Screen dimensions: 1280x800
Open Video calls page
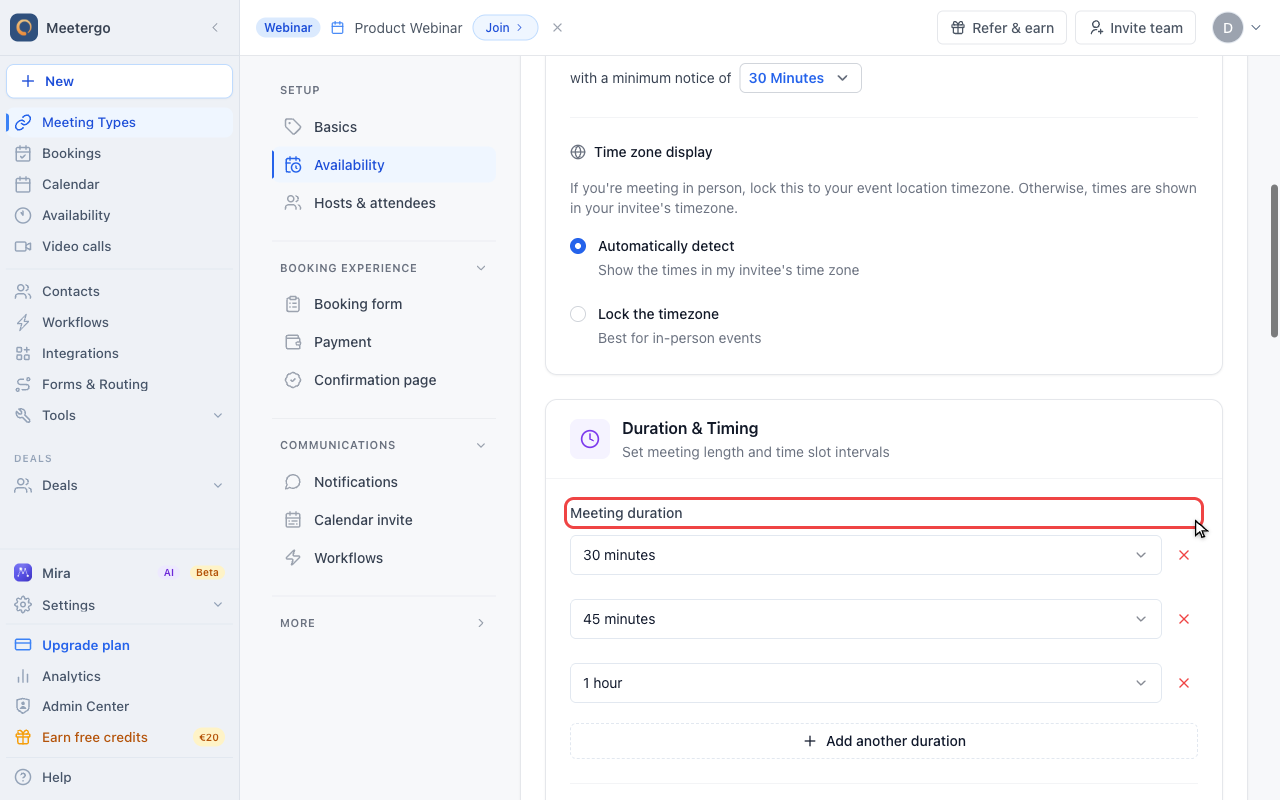click(x=119, y=246)
